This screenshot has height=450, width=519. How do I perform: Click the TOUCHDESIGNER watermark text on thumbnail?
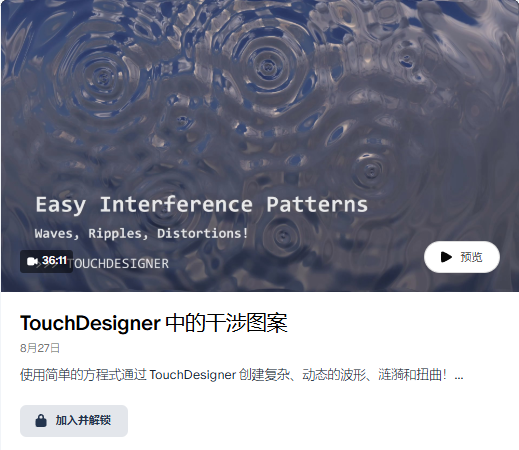[118, 264]
